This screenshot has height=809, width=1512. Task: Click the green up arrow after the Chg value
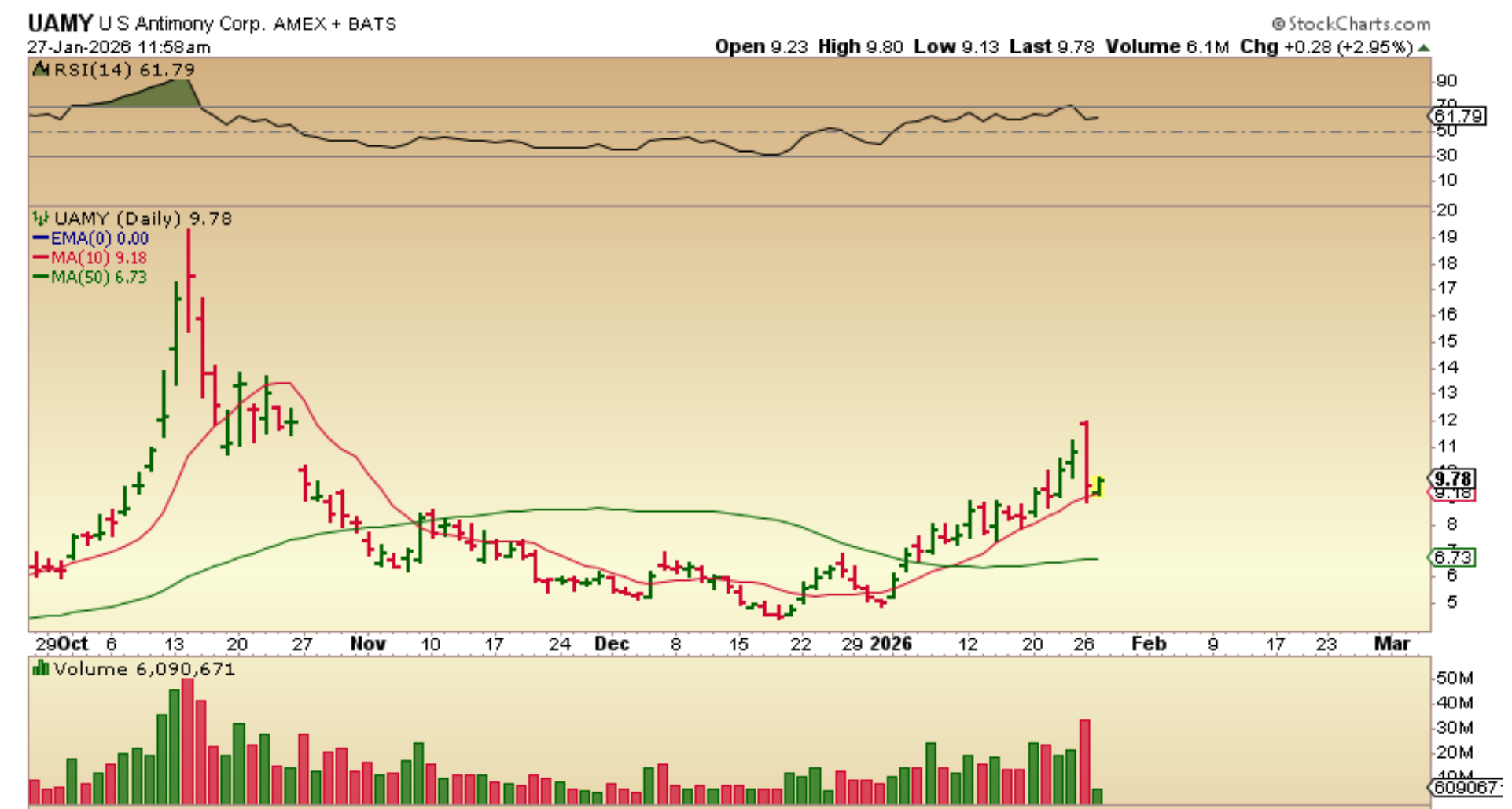click(x=1424, y=47)
